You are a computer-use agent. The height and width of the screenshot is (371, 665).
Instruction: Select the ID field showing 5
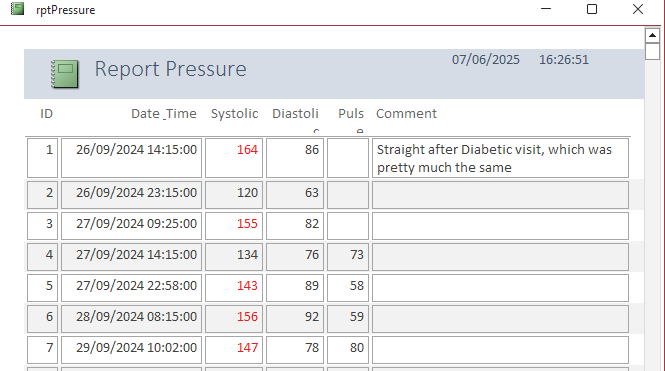click(x=42, y=288)
